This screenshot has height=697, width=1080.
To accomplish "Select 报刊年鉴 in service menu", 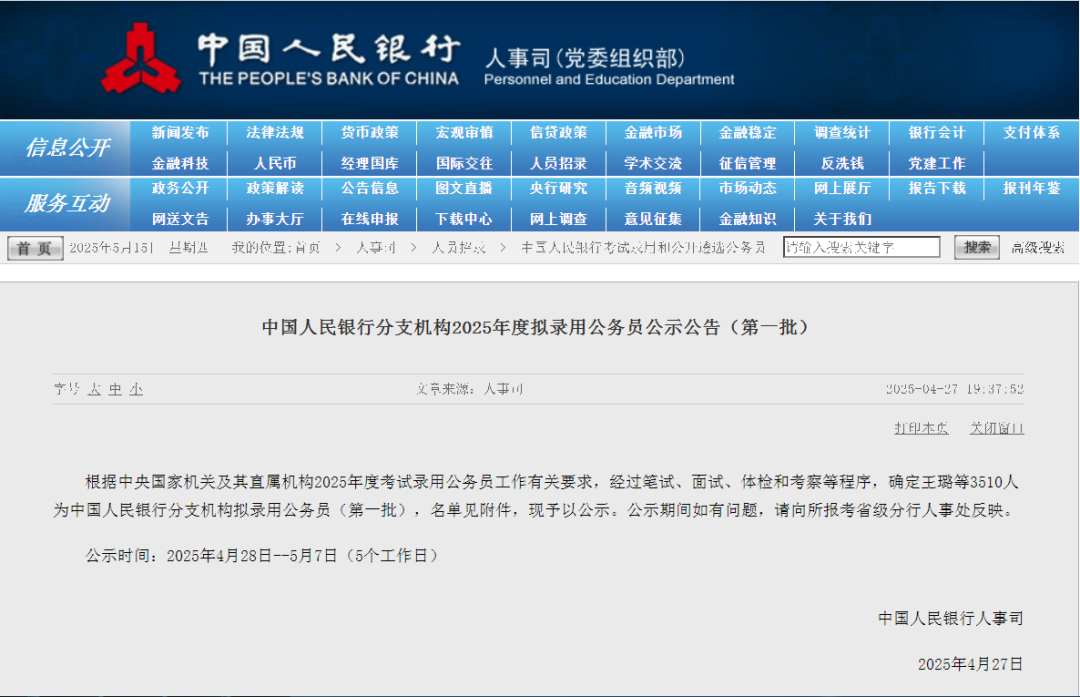I will tap(1031, 188).
